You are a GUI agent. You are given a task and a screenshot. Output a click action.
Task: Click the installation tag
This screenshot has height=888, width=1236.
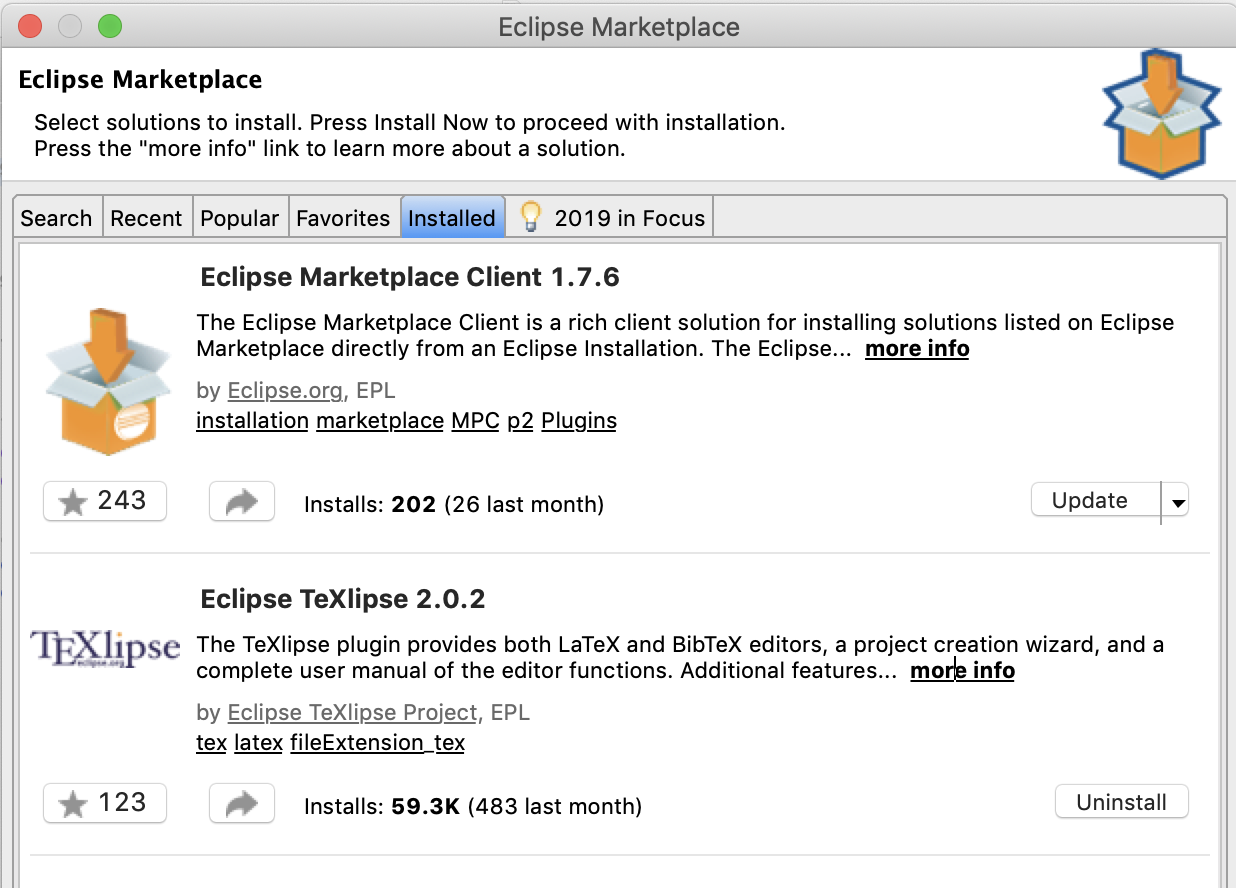(x=252, y=421)
